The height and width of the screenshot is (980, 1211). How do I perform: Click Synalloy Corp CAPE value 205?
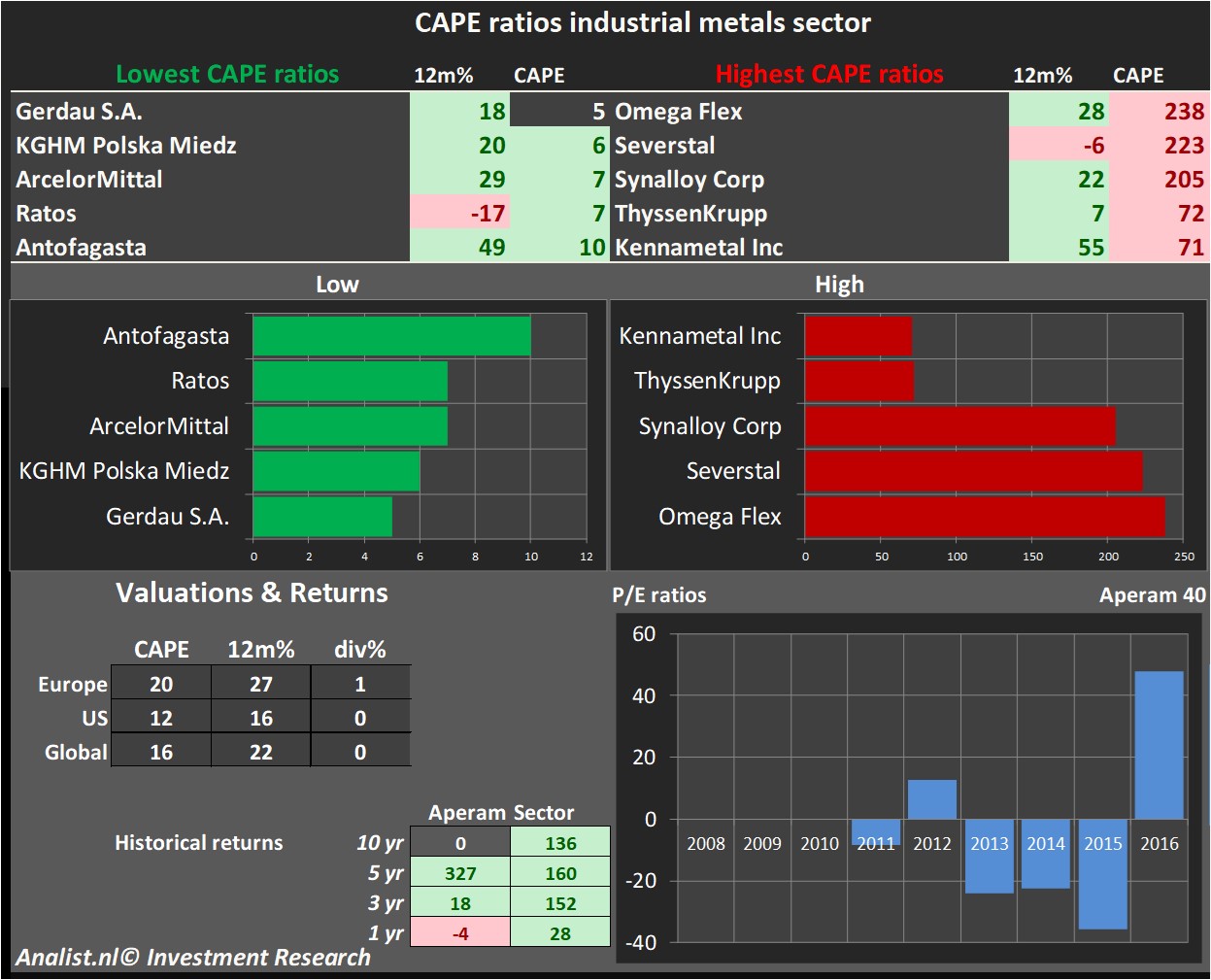tap(1159, 180)
